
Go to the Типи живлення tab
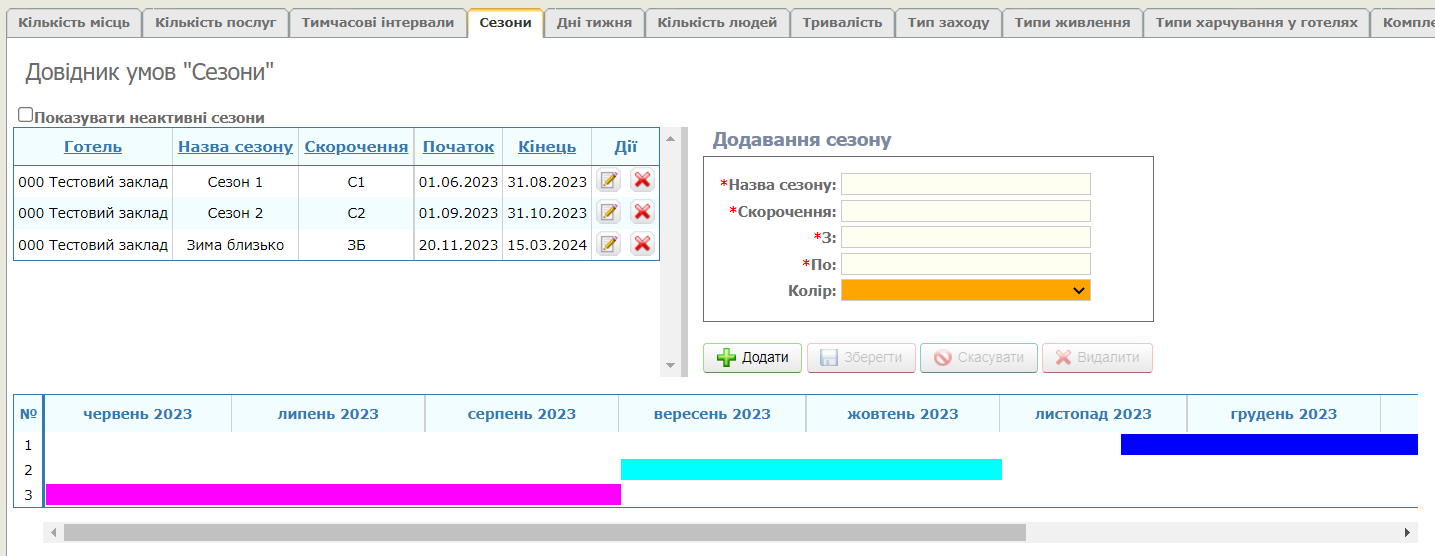click(1072, 22)
